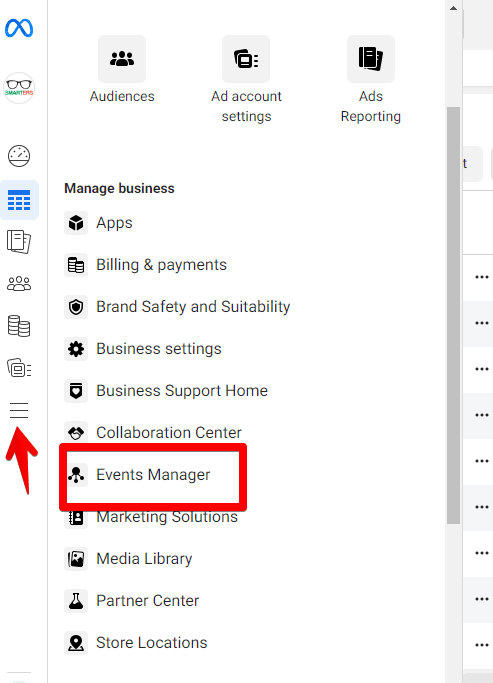493x683 pixels.
Task: Click the tools menu scrollbar thumb
Action: [x=453, y=315]
